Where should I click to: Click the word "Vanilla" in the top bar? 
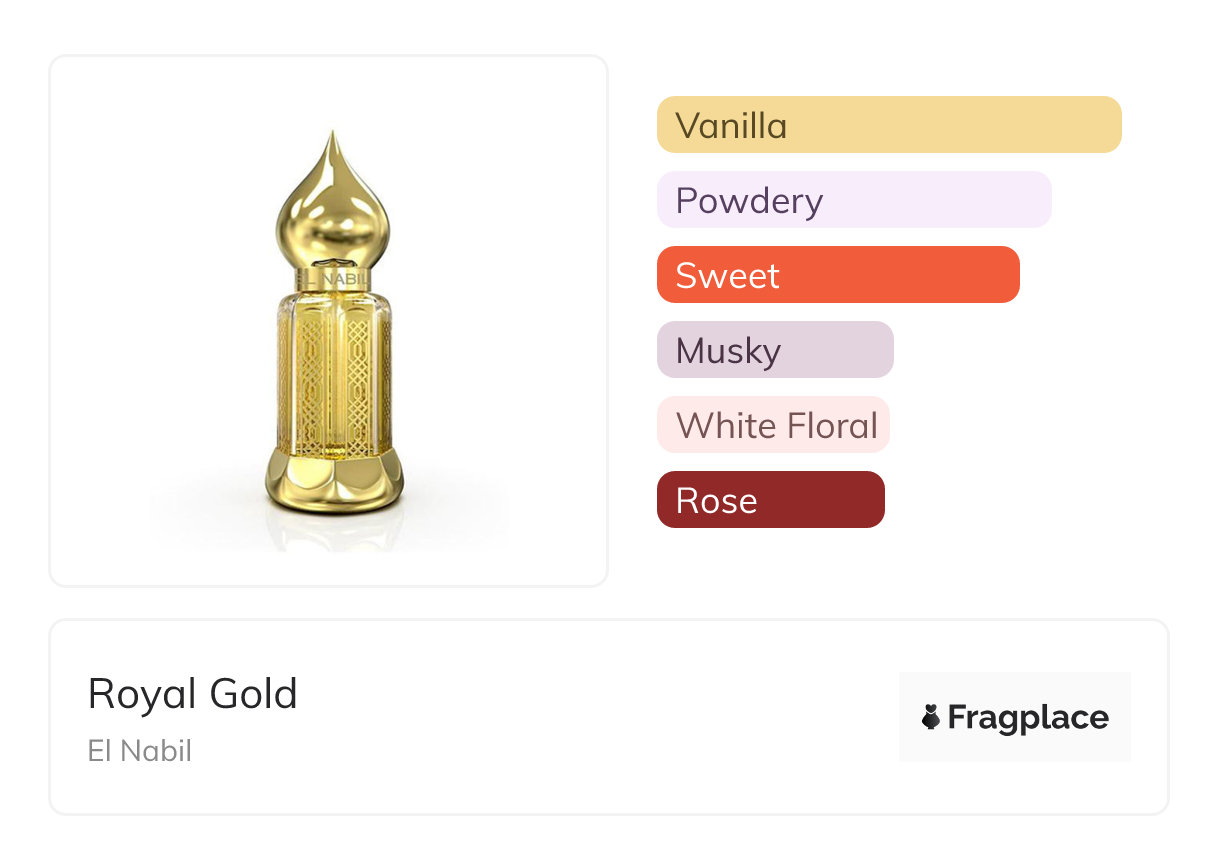(731, 126)
